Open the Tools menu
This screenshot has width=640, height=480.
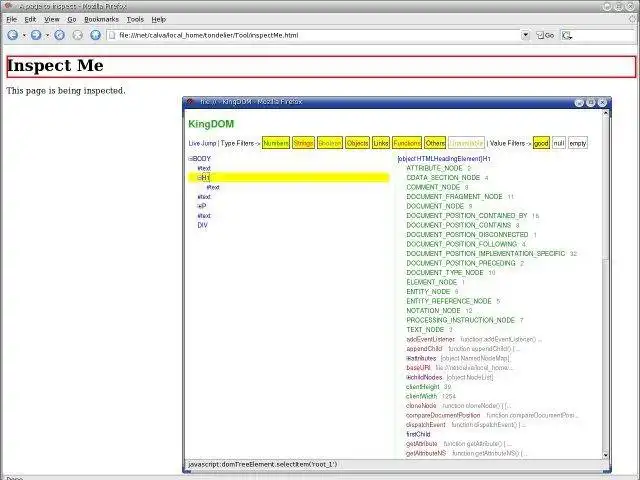point(135,19)
